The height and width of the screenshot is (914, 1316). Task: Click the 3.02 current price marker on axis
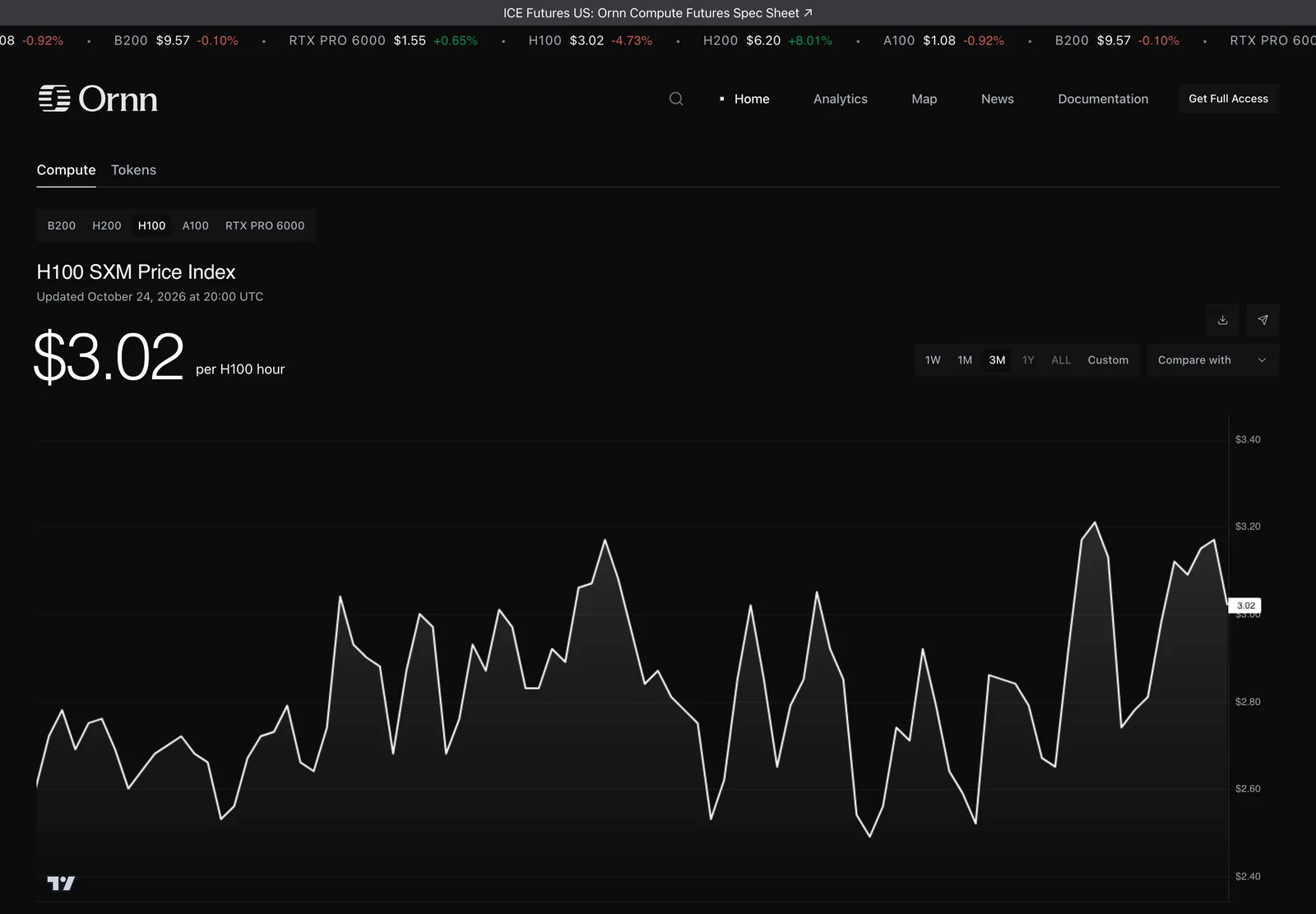pyautogui.click(x=1245, y=605)
